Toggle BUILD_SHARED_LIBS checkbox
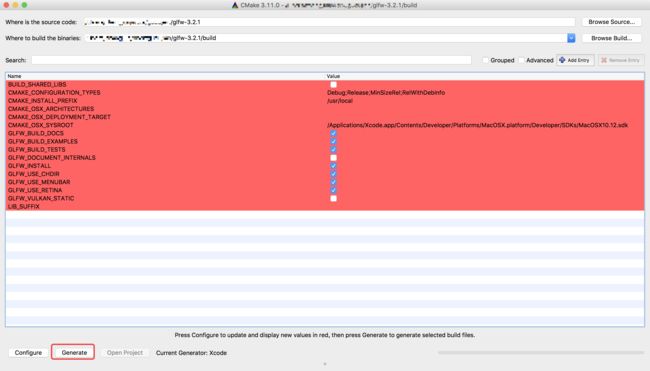This screenshot has width=650, height=371. coord(333,85)
